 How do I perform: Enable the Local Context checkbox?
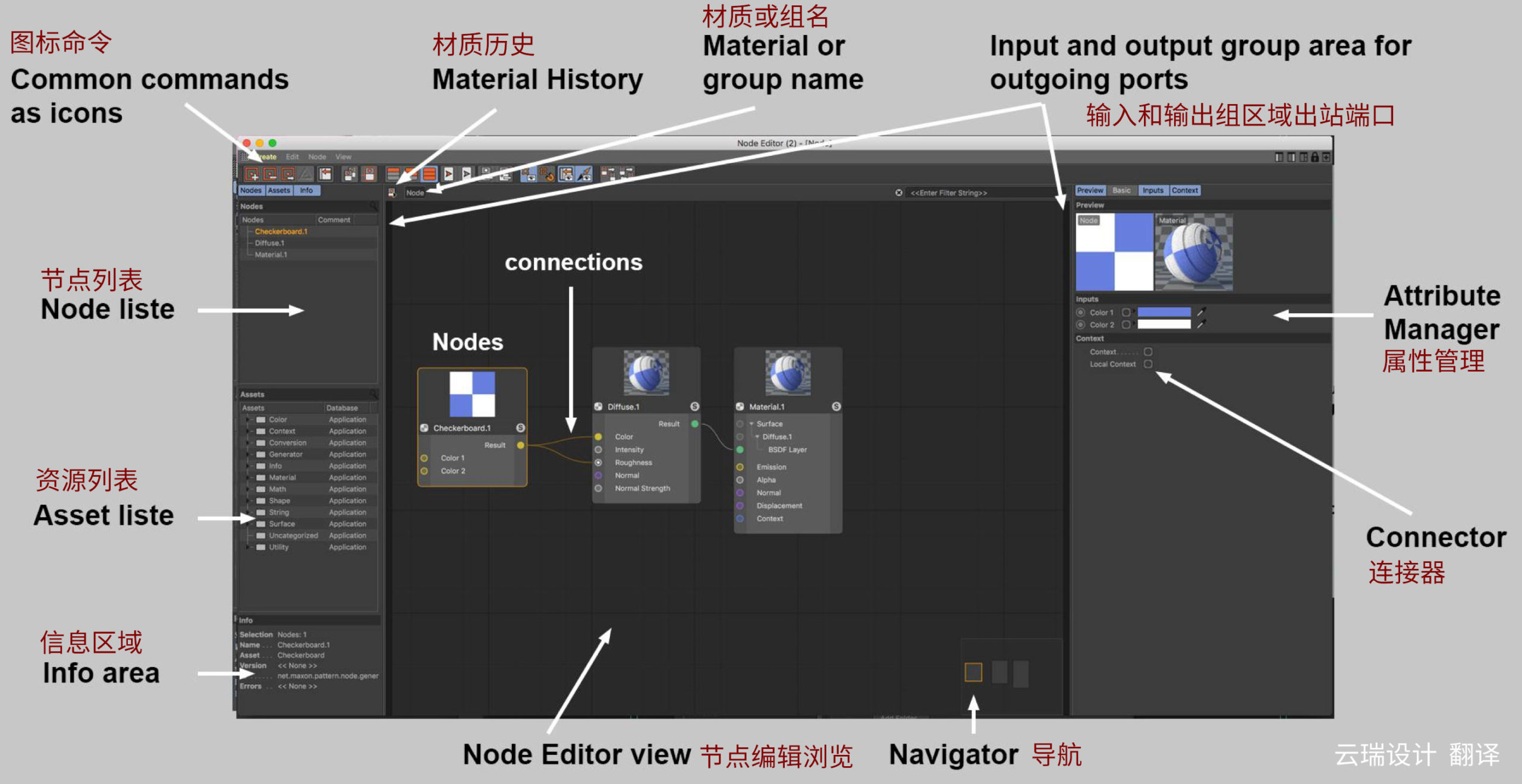[1148, 364]
